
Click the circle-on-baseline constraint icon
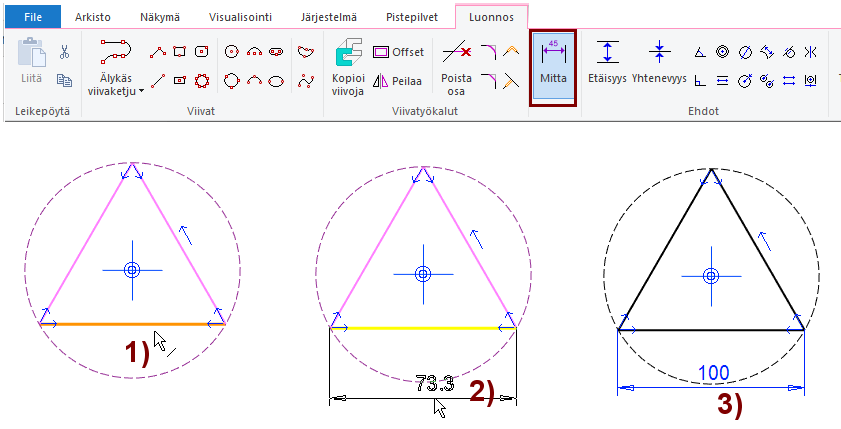click(x=810, y=81)
